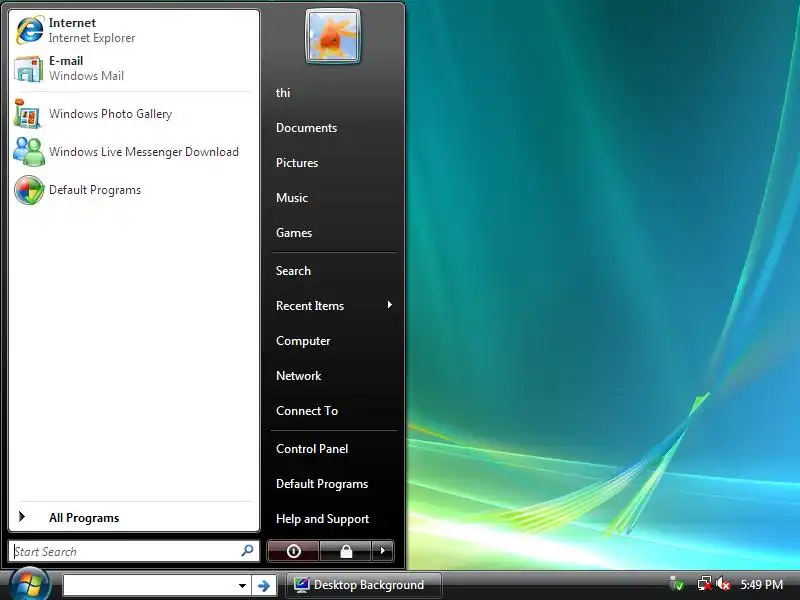Open Music folder
Viewport: 800px width, 600px height.
click(291, 197)
